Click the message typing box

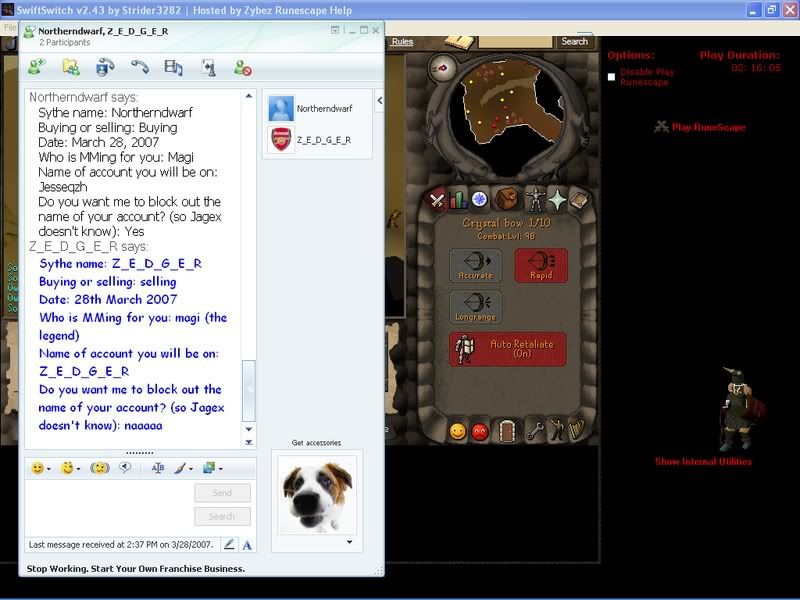point(109,507)
